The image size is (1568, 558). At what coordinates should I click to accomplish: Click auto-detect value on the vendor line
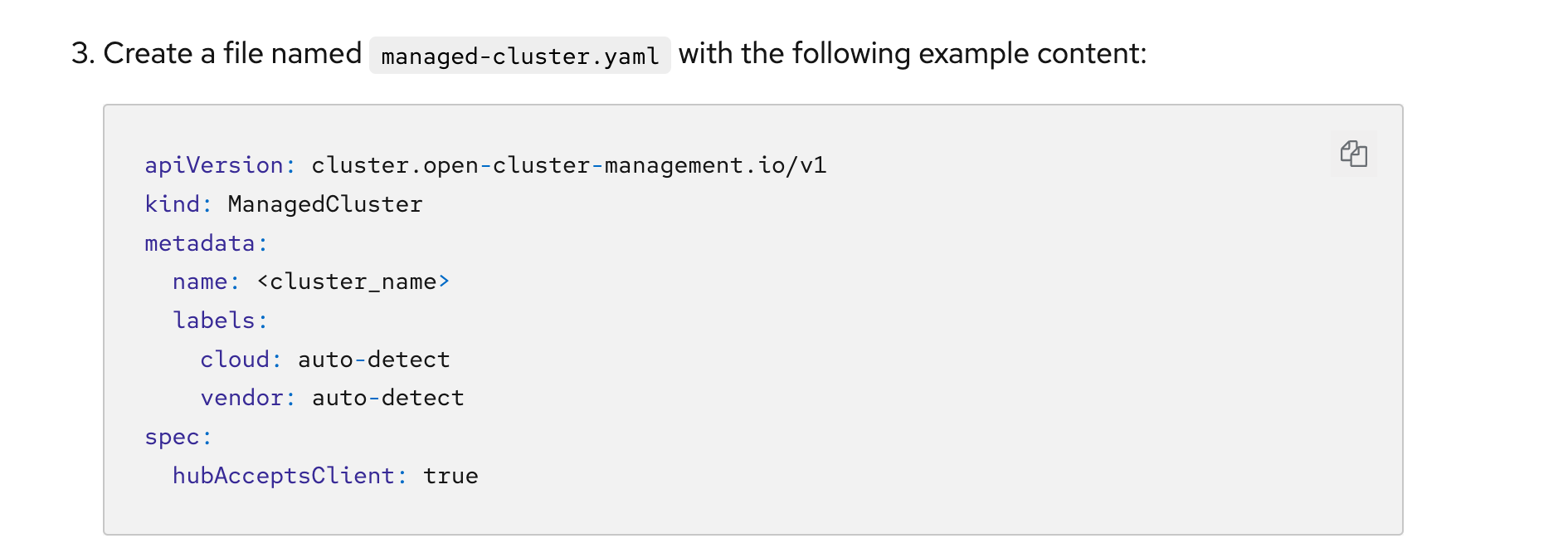tap(387, 398)
